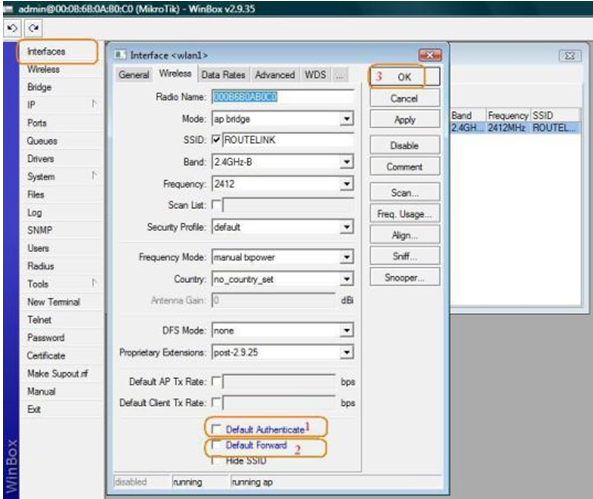Close the background interface list window

570,56
